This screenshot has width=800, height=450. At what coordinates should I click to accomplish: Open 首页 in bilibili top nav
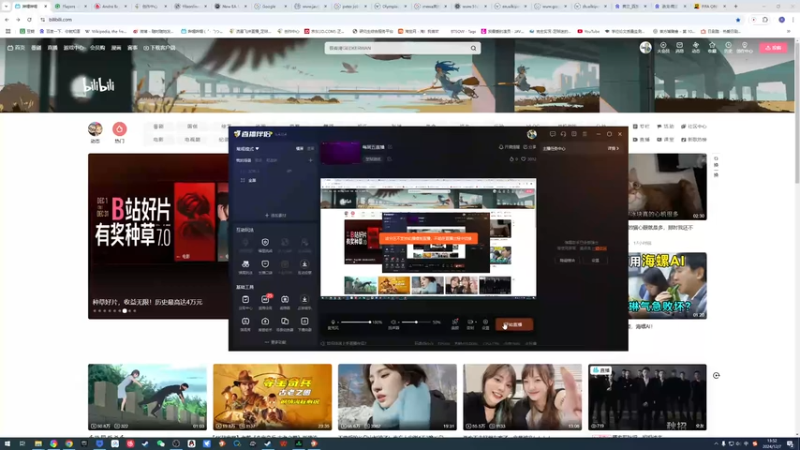(16, 48)
